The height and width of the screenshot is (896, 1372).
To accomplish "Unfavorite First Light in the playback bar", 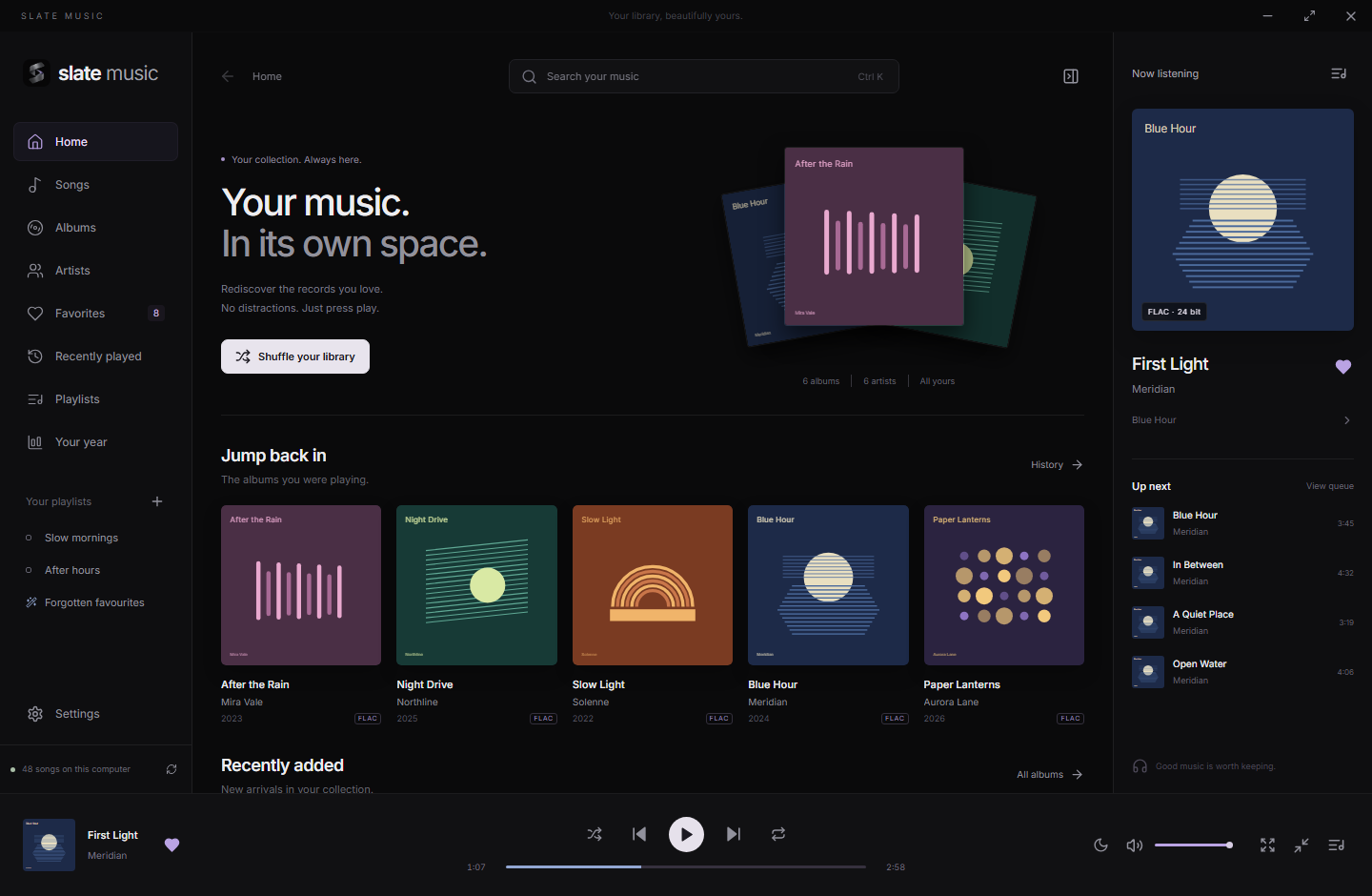I will (171, 845).
